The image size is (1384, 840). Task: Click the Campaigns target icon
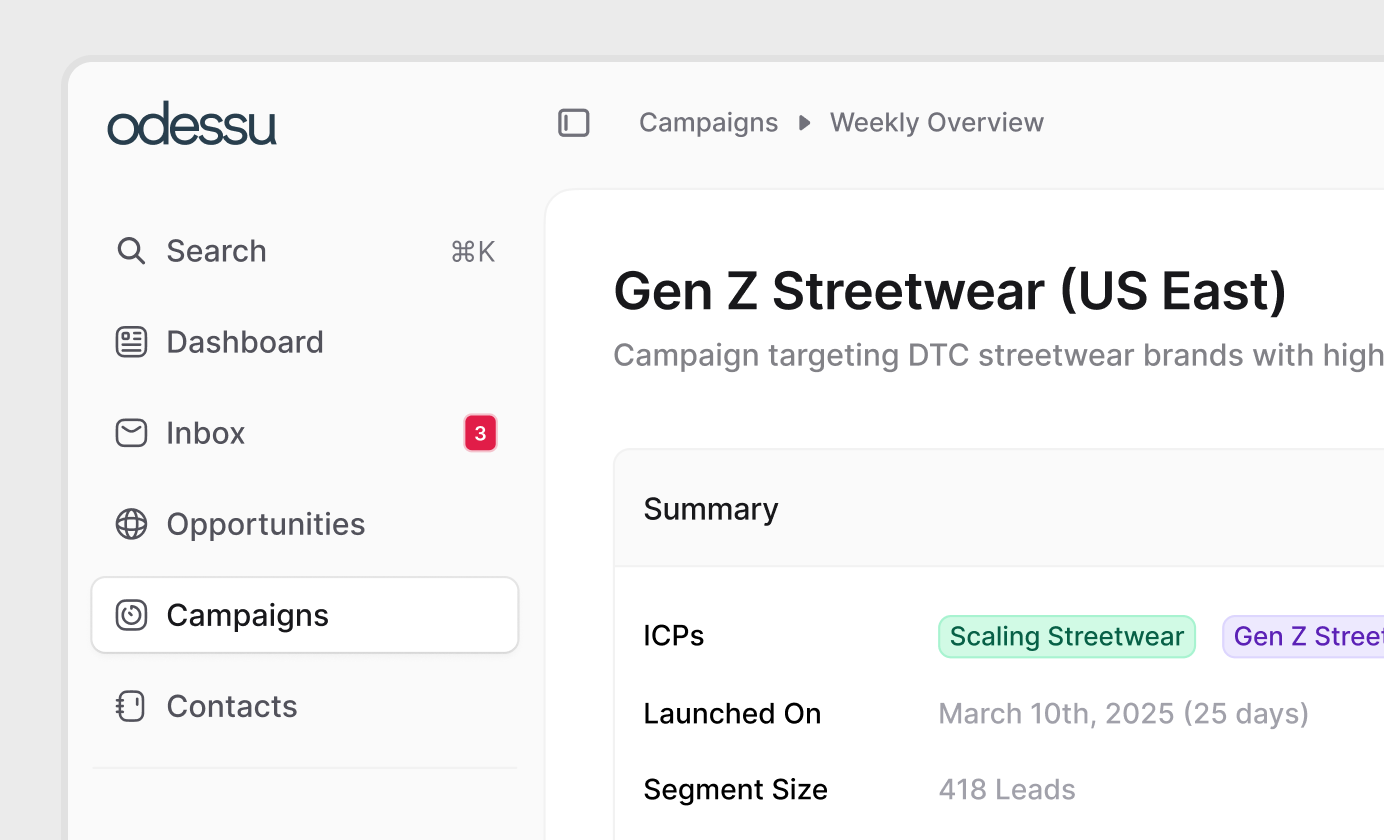(x=131, y=615)
